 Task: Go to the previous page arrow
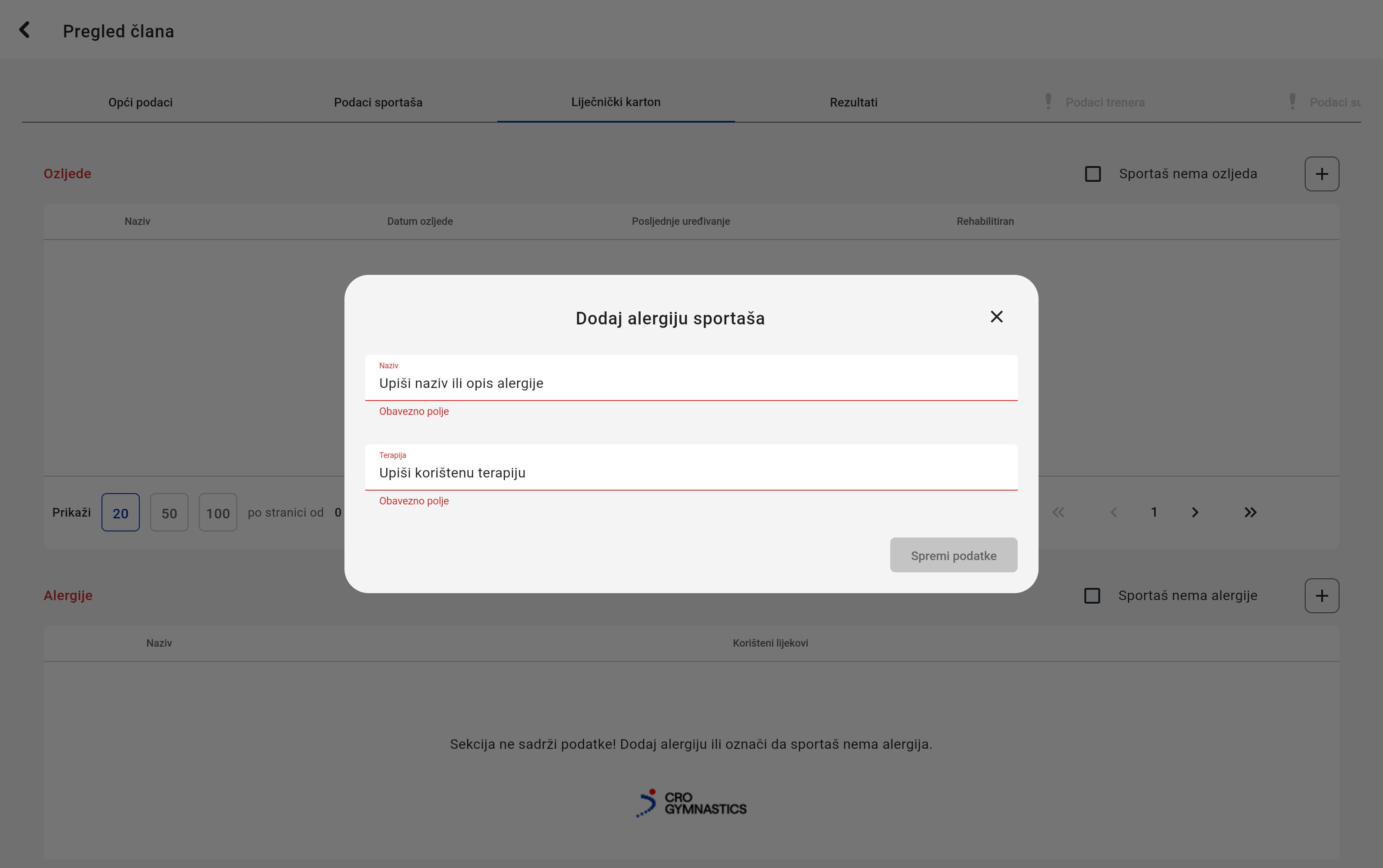pyautogui.click(x=1114, y=512)
